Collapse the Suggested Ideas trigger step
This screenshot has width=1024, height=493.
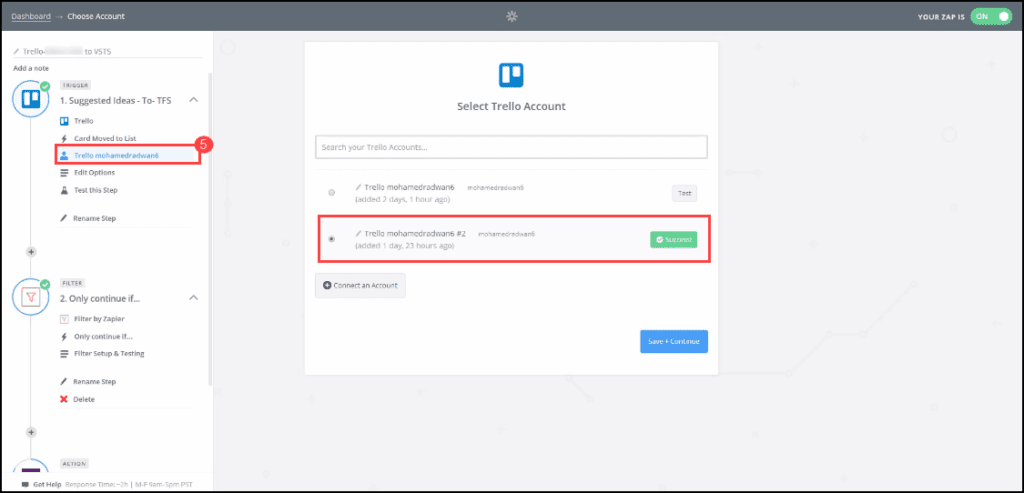pos(193,100)
